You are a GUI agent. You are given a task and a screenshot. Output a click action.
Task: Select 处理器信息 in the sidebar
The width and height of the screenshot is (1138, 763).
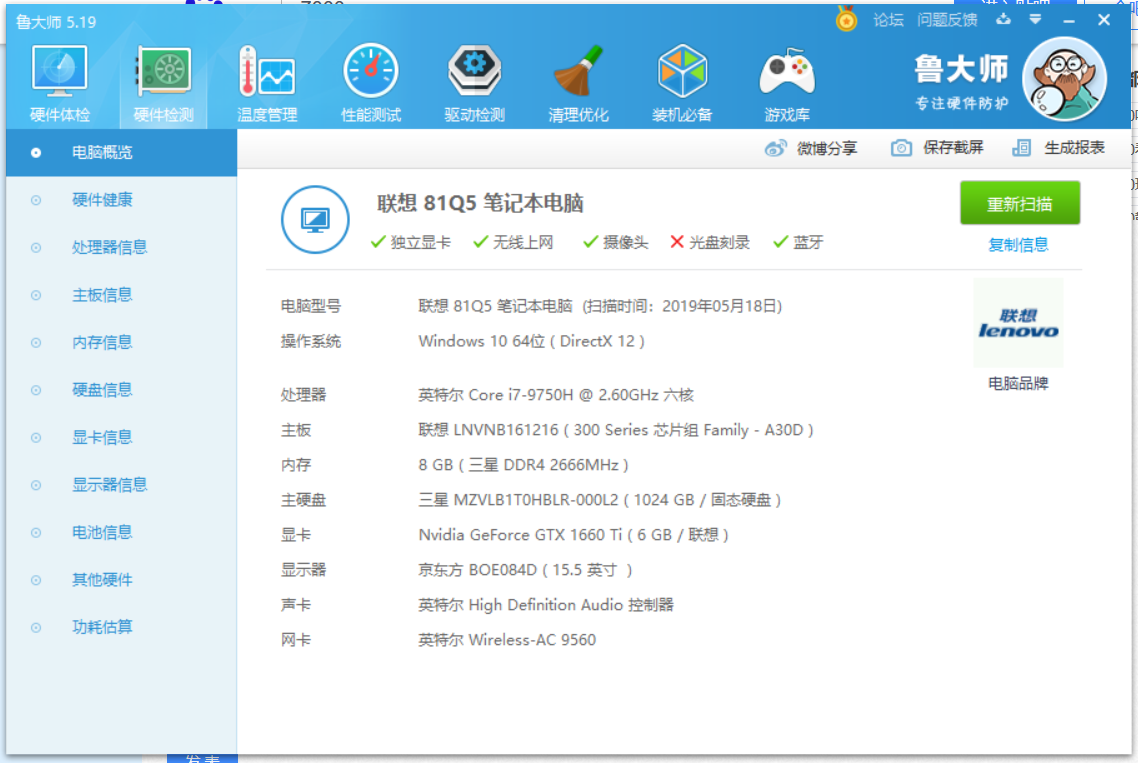(x=109, y=247)
